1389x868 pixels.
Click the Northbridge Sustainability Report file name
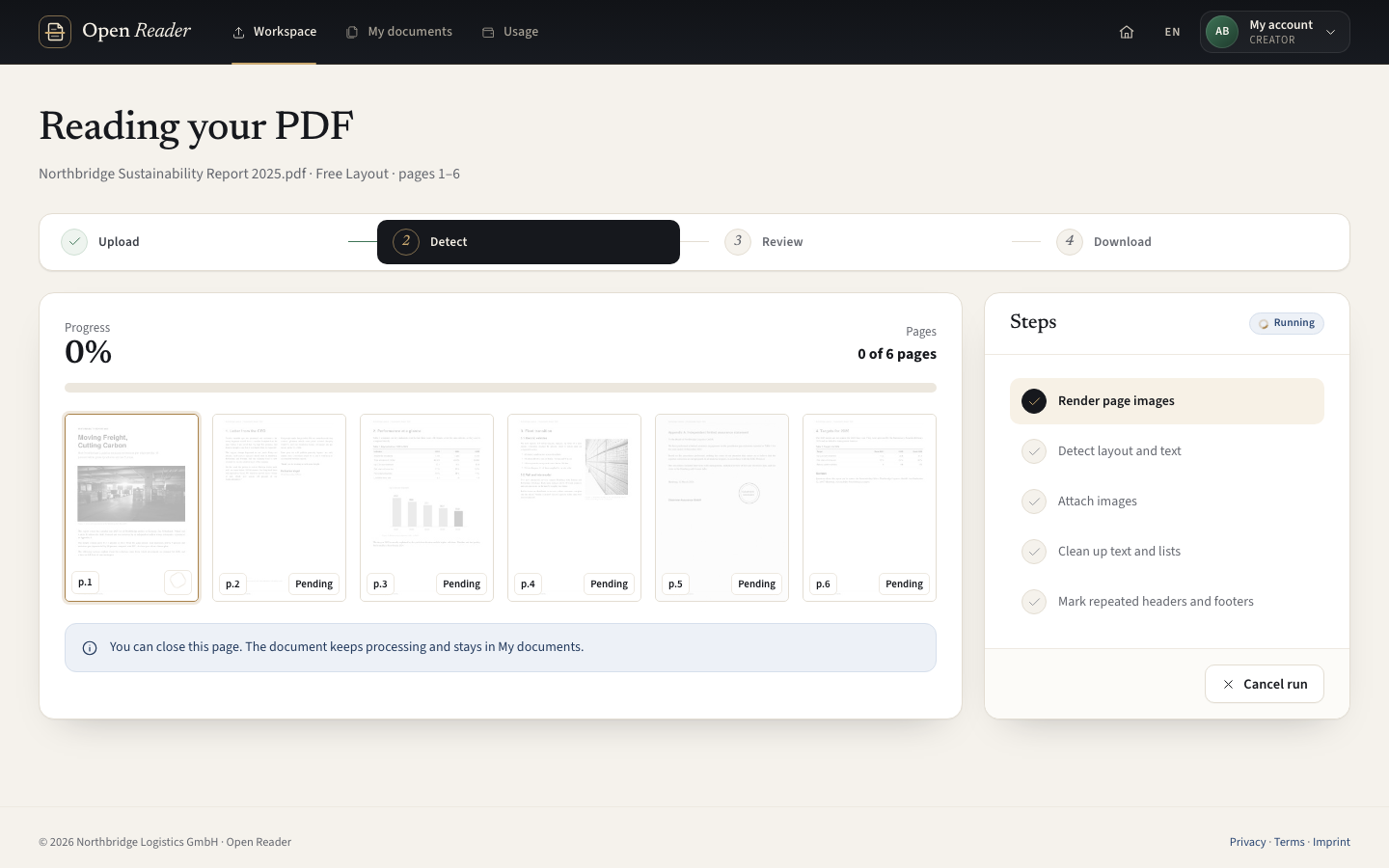(x=173, y=174)
